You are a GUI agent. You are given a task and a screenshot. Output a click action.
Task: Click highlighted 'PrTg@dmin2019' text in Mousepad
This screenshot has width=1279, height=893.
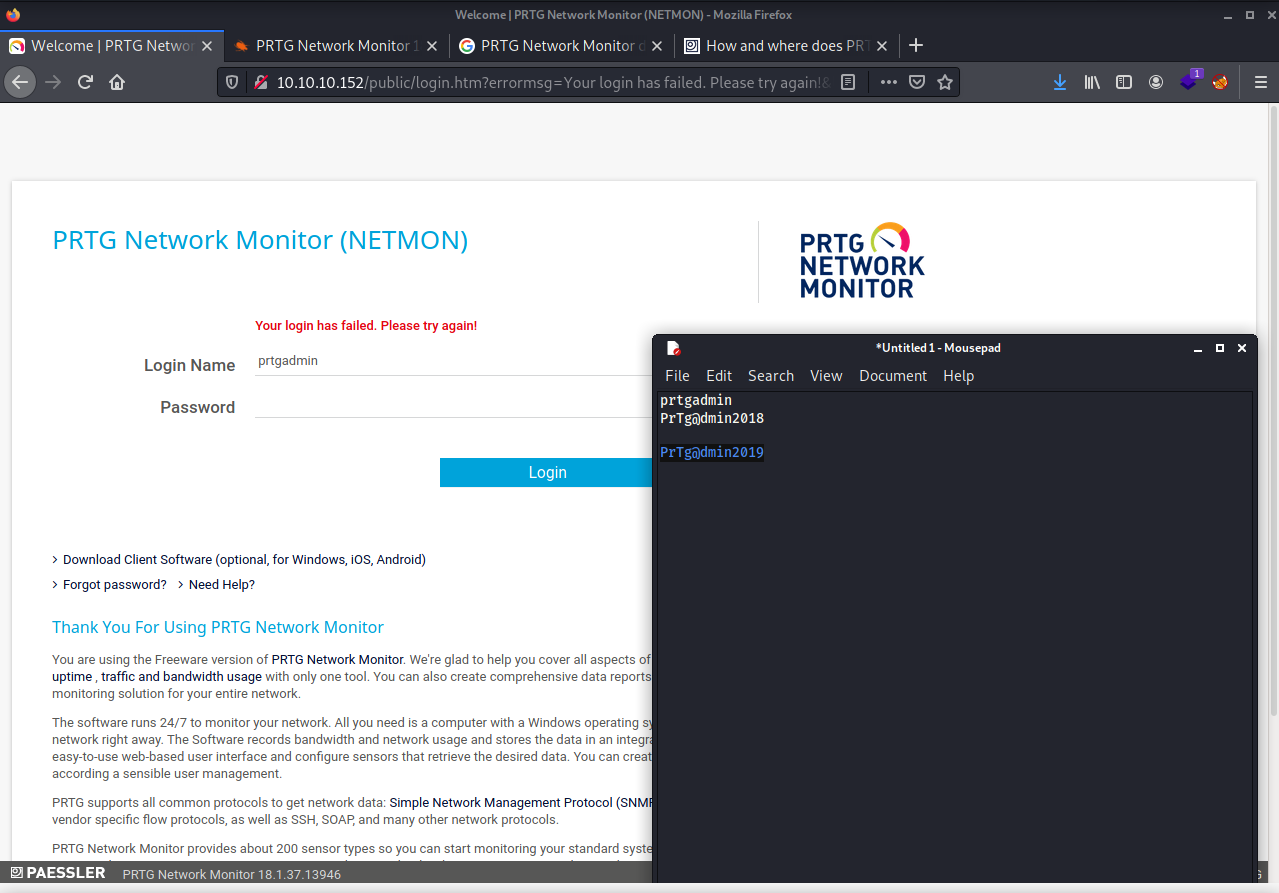click(712, 453)
